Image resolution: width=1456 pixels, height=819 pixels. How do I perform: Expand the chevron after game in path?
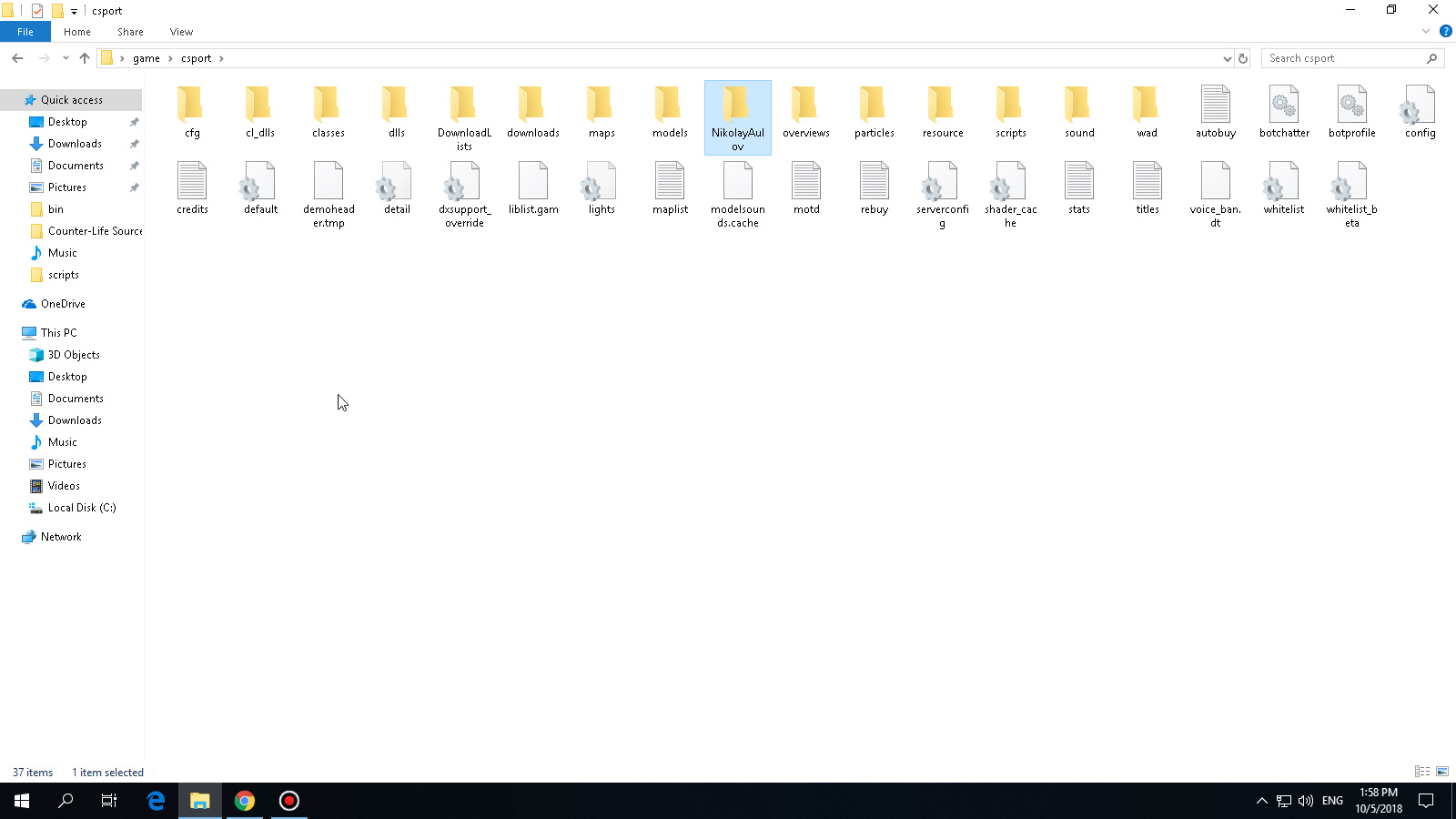(x=170, y=58)
